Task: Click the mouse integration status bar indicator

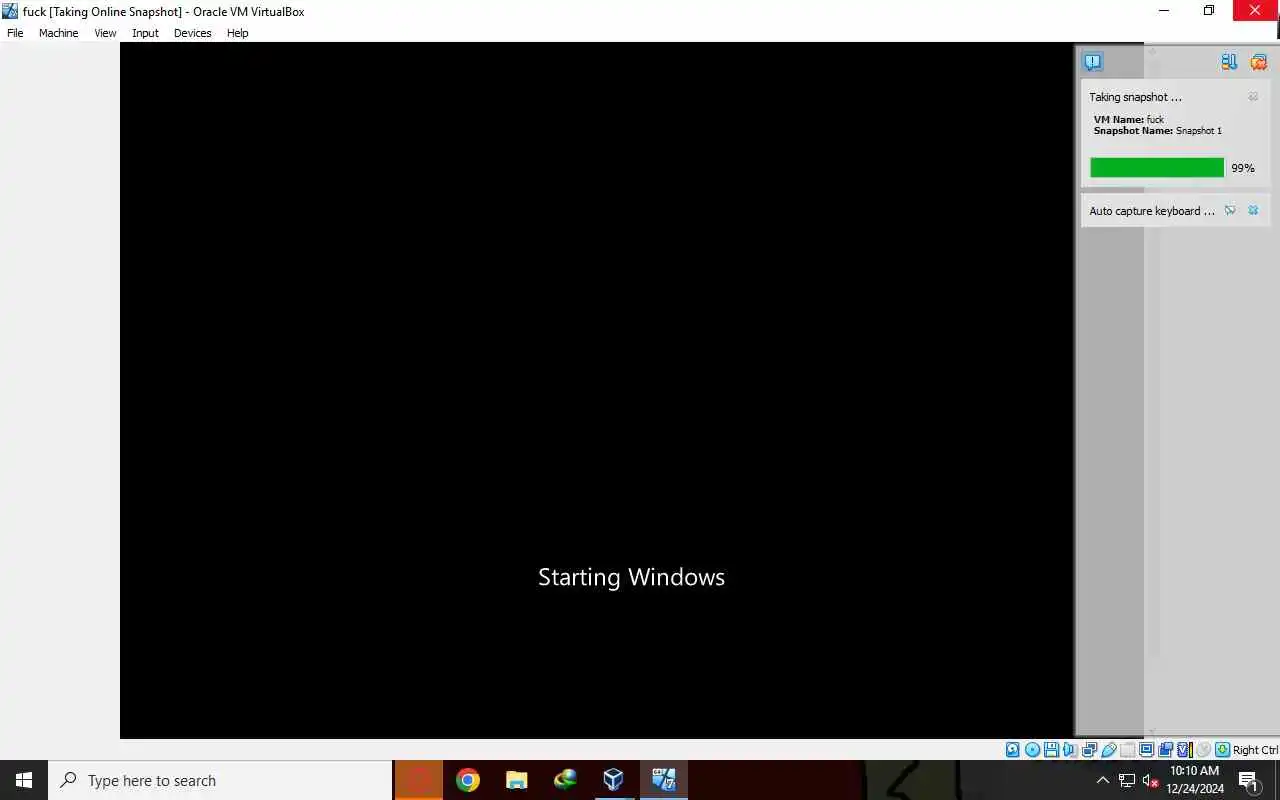Action: pyautogui.click(x=1203, y=750)
